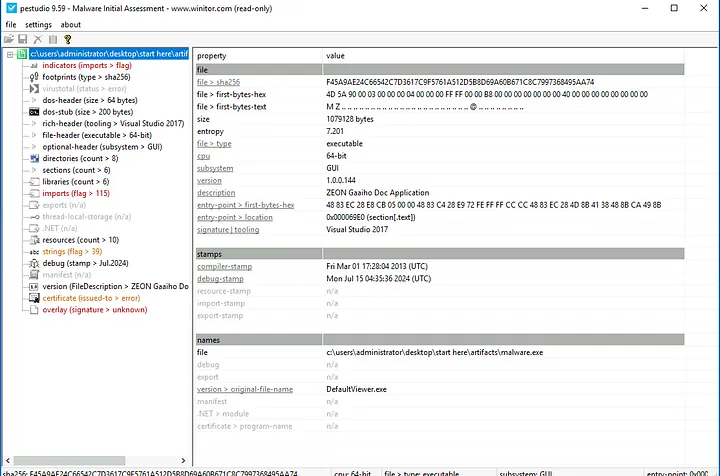Click the file > type link
720x476 pixels.
pyautogui.click(x=214, y=144)
